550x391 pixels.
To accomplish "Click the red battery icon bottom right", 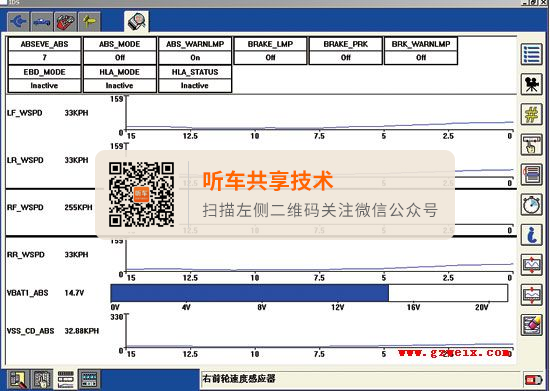I will coord(533,380).
